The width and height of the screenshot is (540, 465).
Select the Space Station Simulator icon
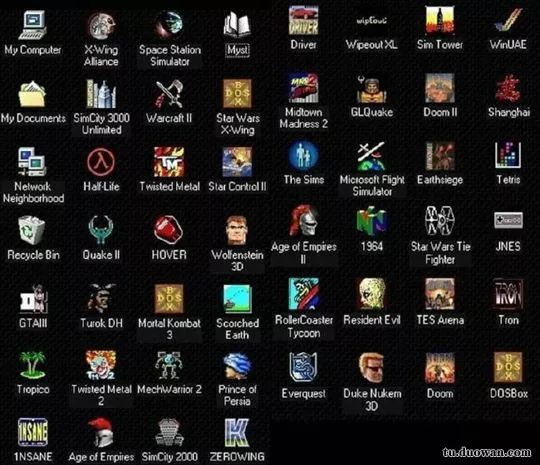(169, 24)
